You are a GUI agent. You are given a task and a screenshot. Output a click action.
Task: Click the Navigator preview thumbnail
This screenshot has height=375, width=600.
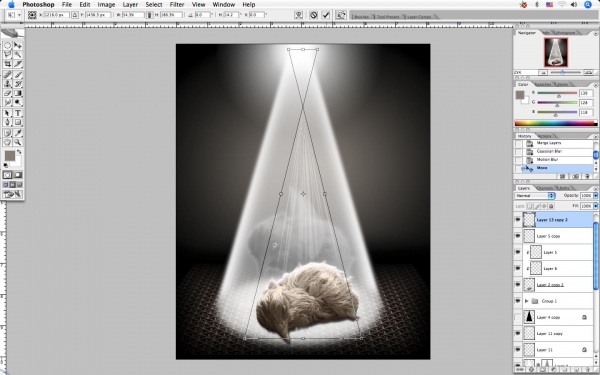[556, 52]
